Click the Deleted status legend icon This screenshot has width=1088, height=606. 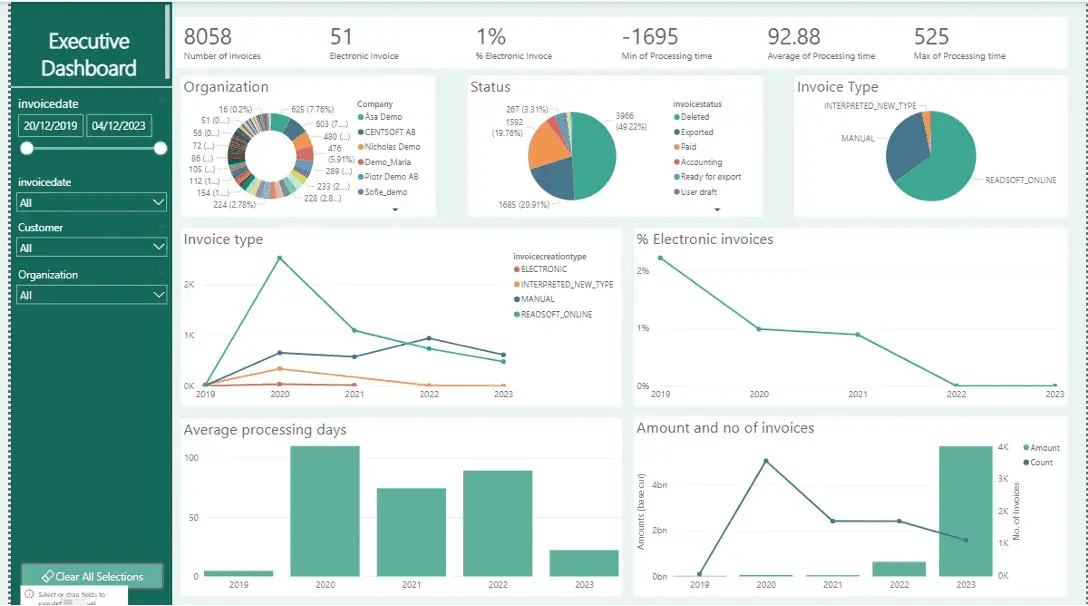tap(676, 117)
